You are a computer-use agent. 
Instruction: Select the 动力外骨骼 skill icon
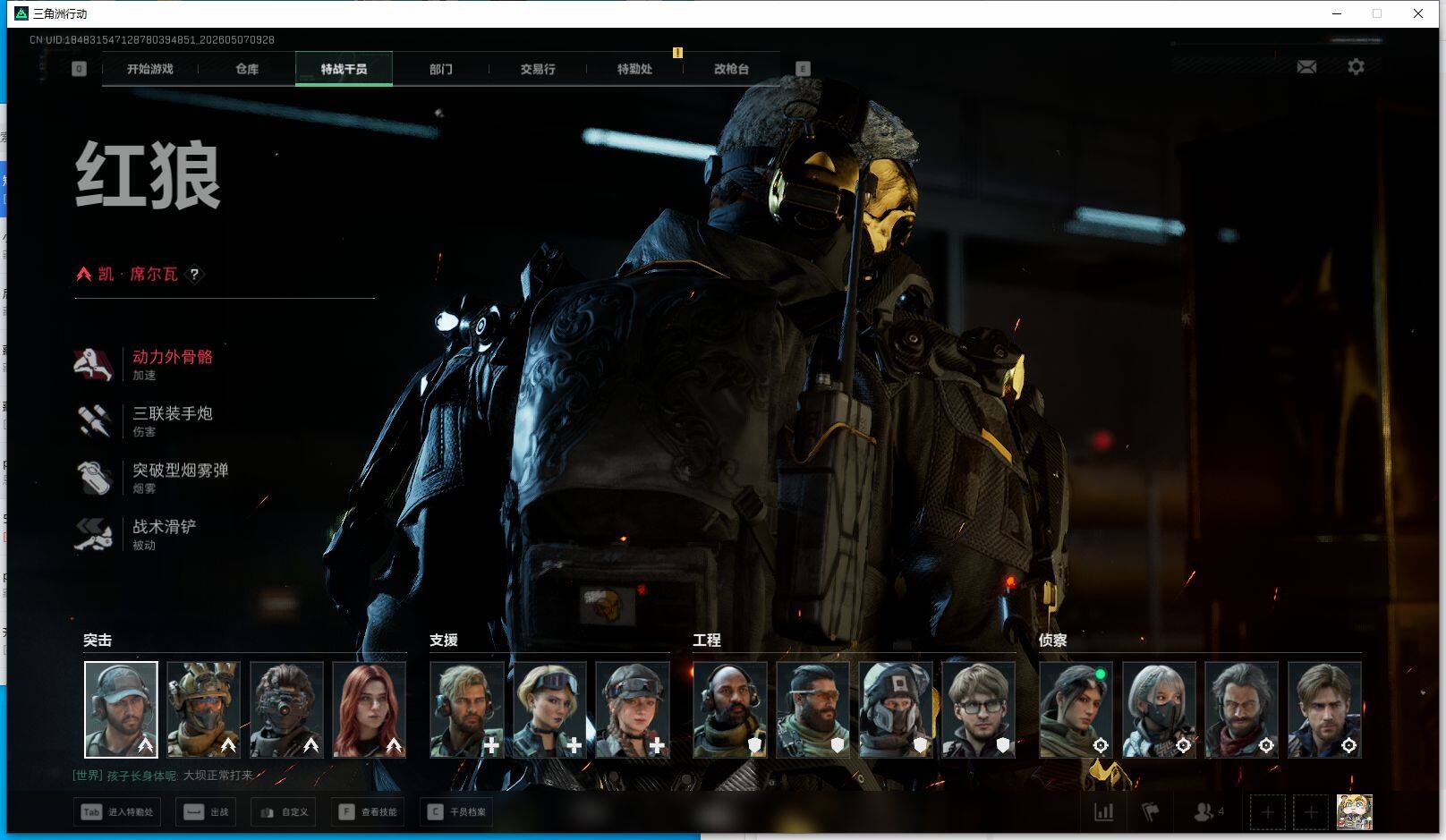pos(94,365)
